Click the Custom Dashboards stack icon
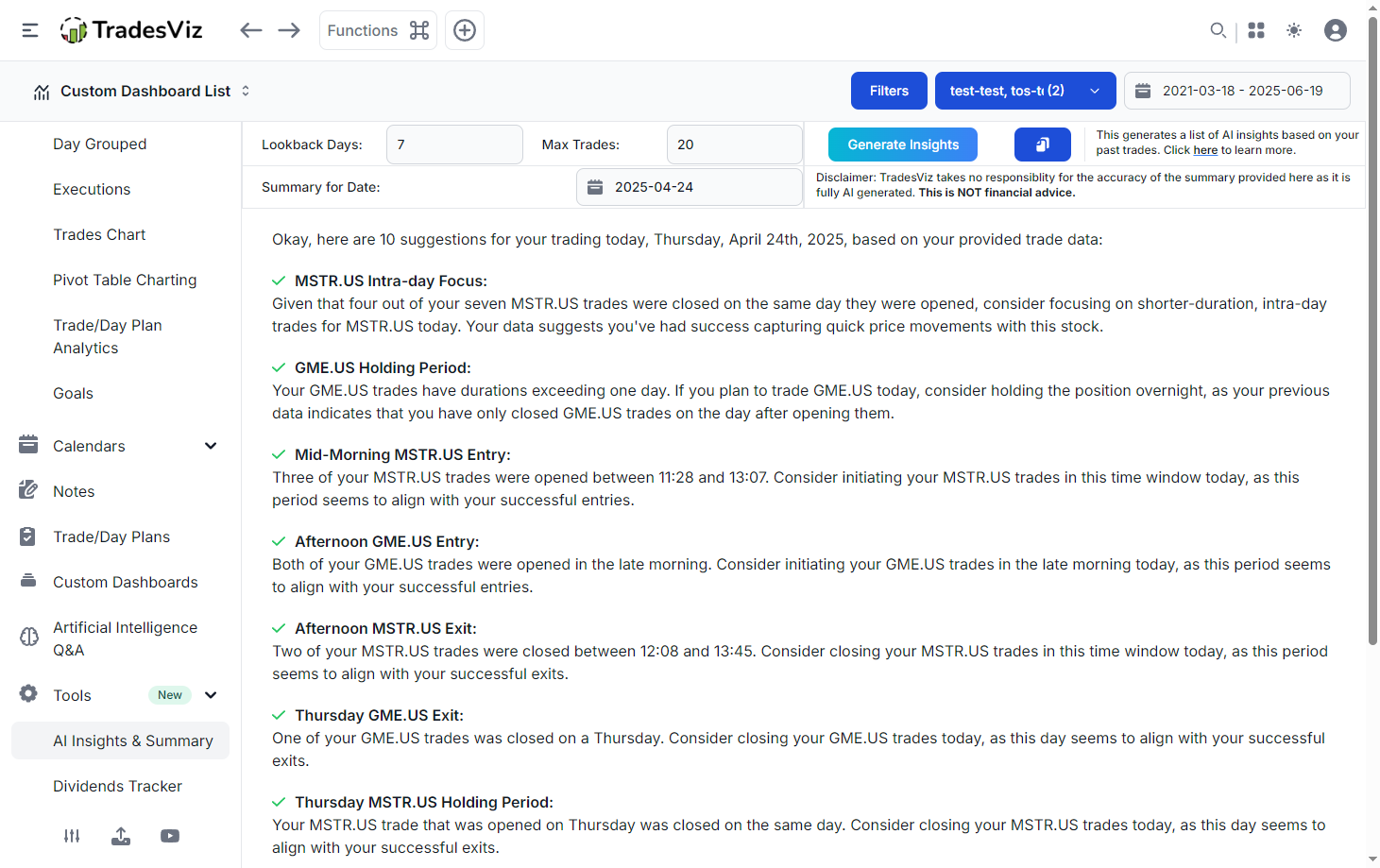 tap(28, 581)
